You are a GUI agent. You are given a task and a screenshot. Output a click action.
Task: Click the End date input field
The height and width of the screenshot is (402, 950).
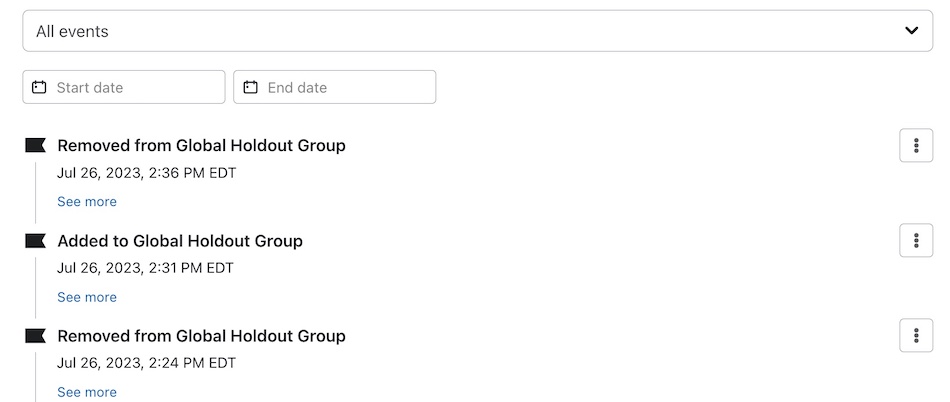coord(347,87)
